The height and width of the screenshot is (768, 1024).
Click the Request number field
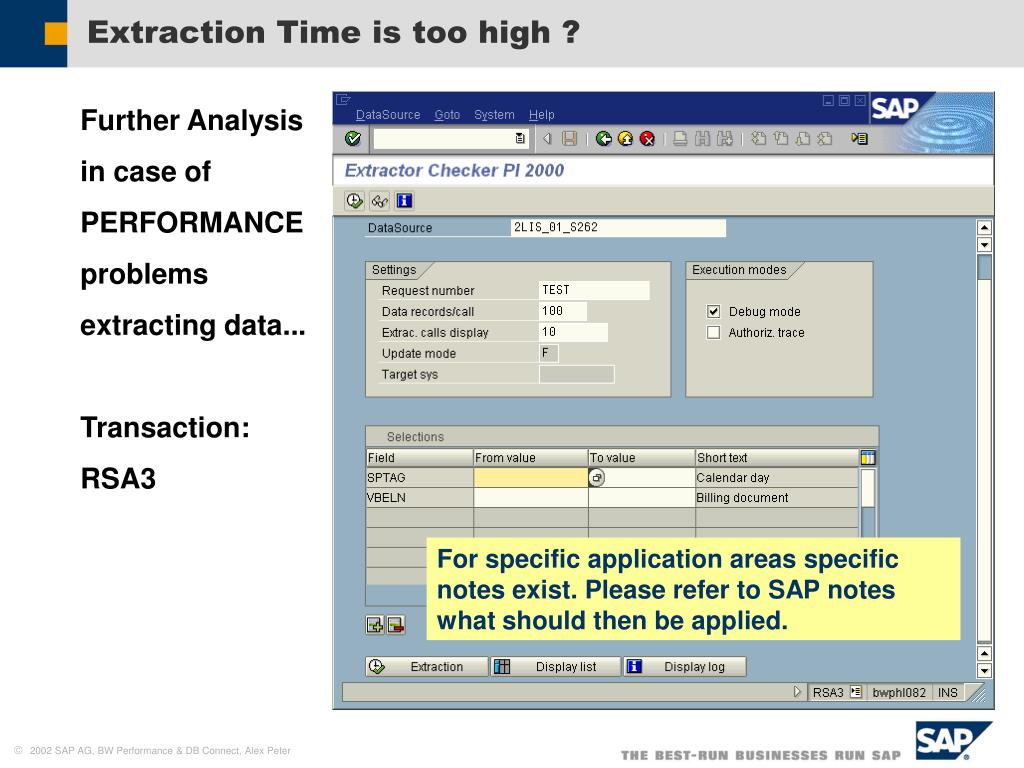pyautogui.click(x=594, y=290)
